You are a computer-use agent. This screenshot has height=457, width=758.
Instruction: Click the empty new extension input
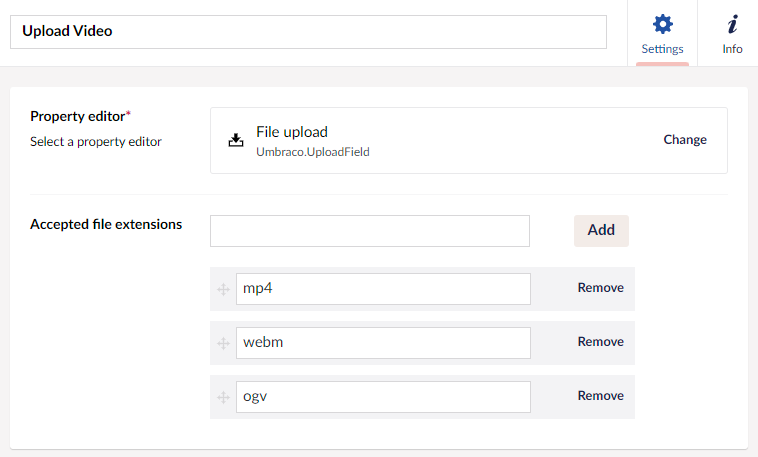(369, 230)
